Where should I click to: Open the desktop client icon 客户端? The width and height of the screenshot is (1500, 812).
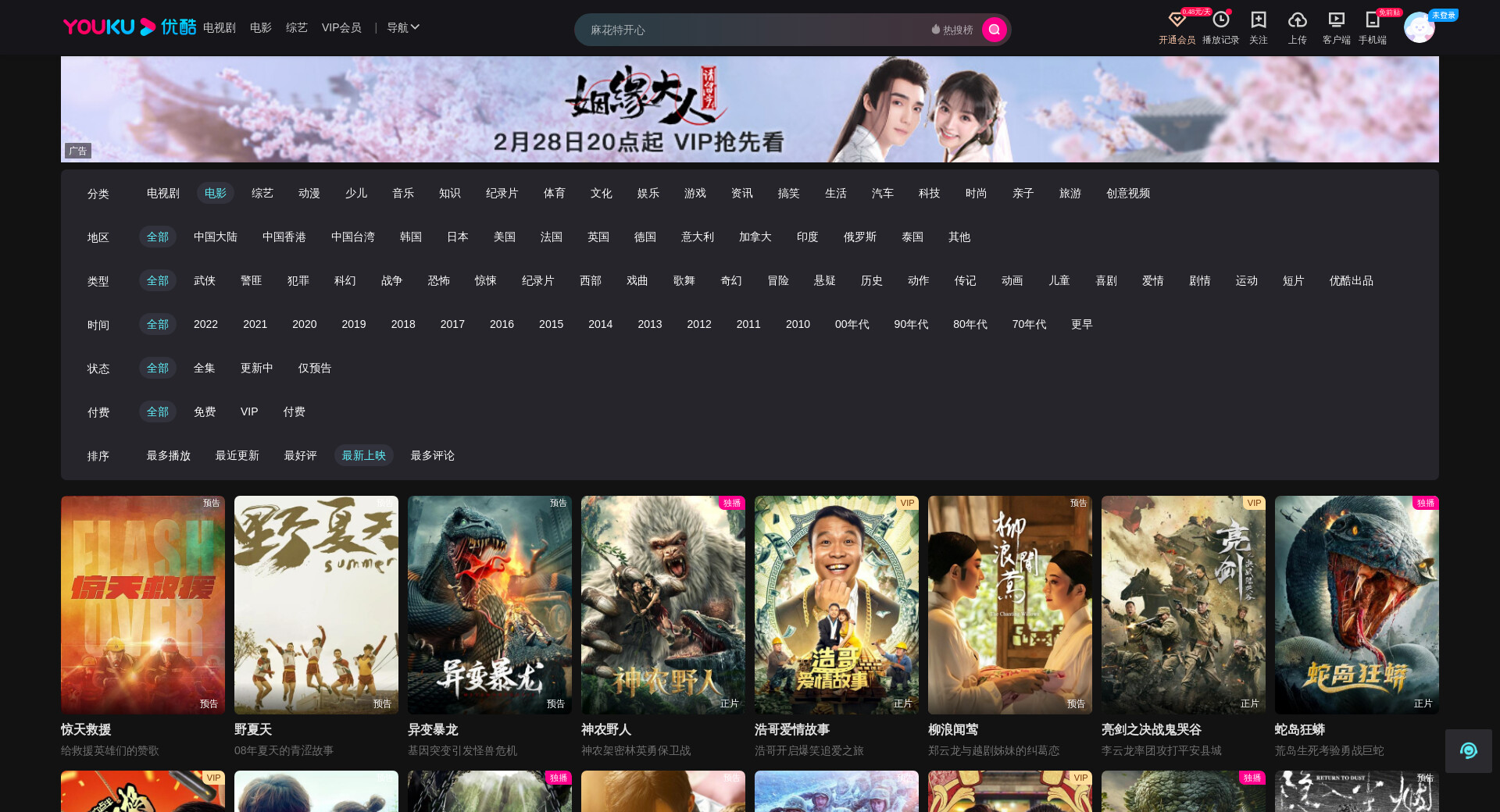coord(1336,27)
